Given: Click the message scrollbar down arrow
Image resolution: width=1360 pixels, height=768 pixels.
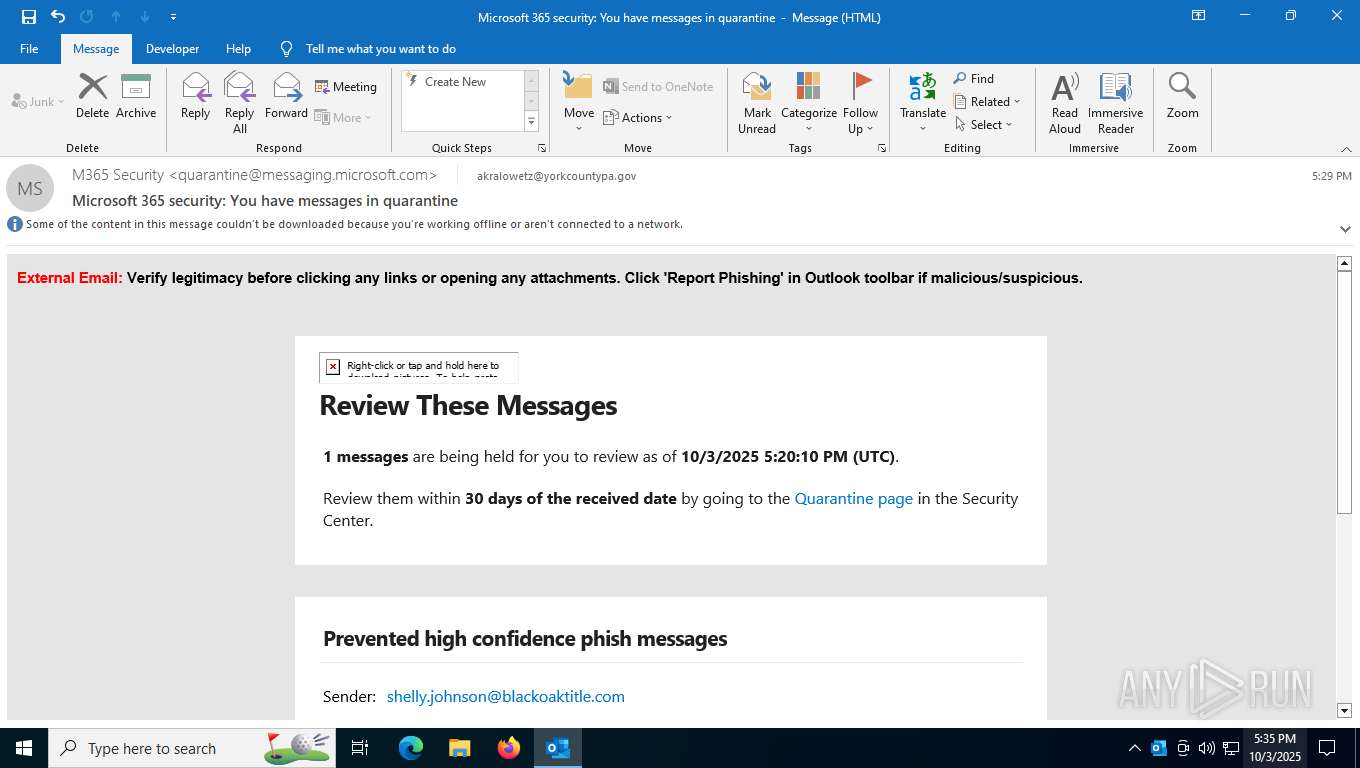Looking at the screenshot, I should [x=1344, y=710].
